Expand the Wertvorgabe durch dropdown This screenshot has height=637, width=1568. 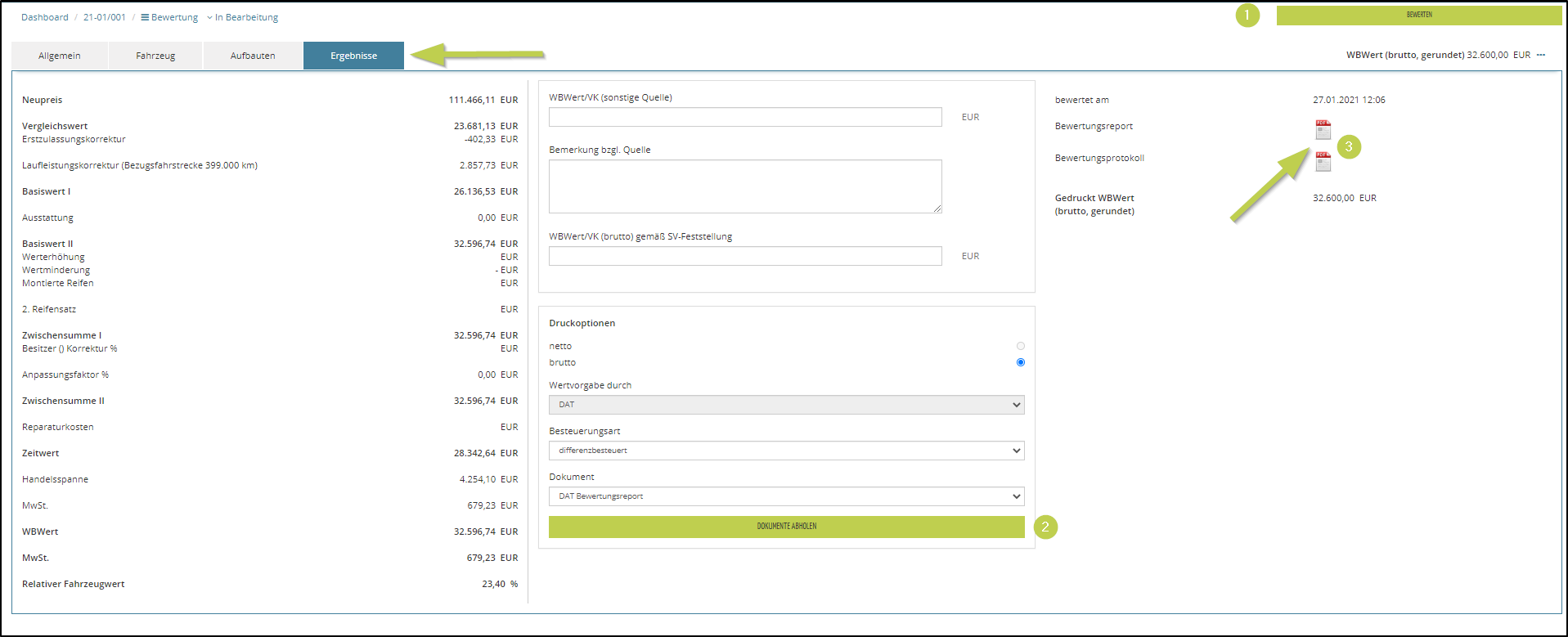tap(786, 405)
